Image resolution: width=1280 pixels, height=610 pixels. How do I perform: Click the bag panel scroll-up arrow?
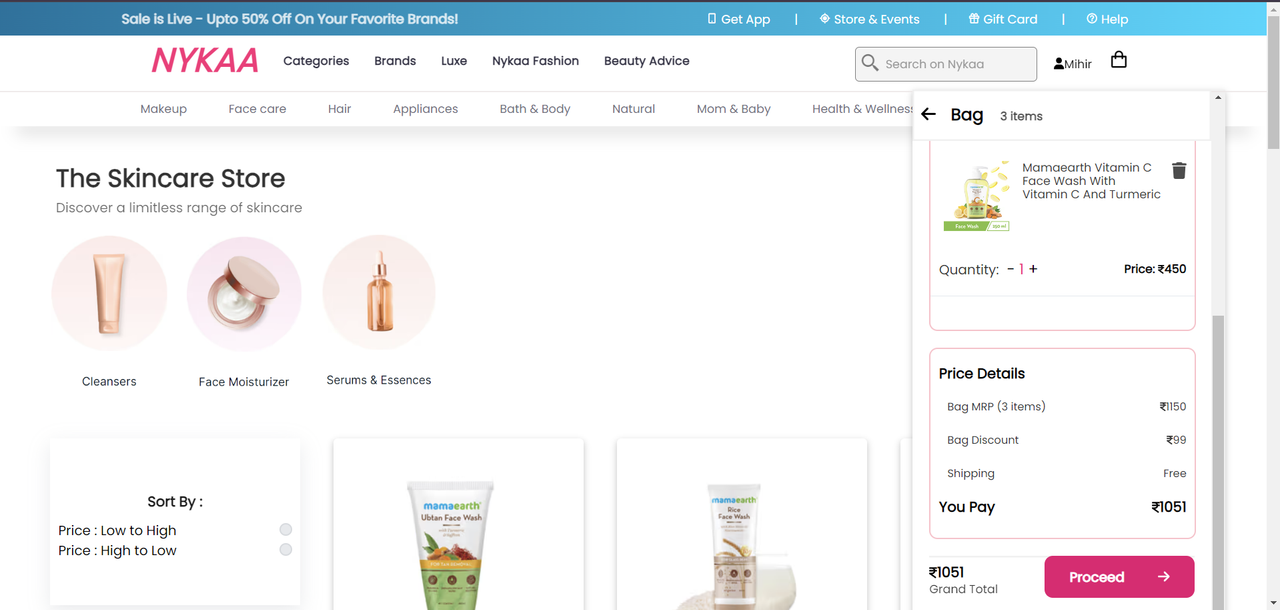point(1217,98)
